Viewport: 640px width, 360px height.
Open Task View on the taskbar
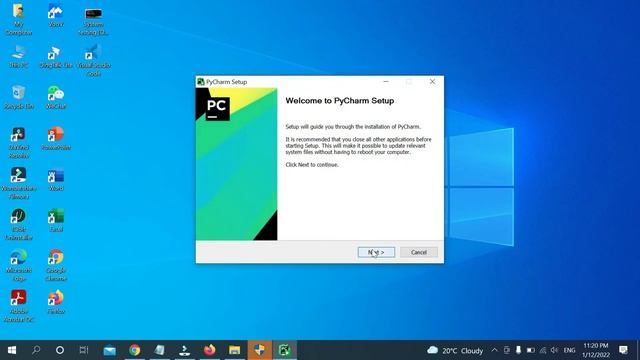point(84,350)
